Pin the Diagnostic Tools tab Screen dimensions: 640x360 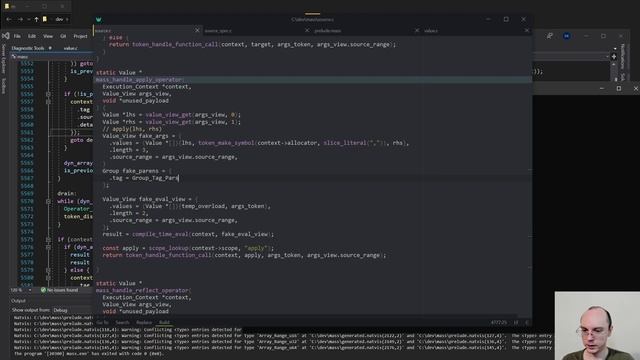[x=50, y=48]
